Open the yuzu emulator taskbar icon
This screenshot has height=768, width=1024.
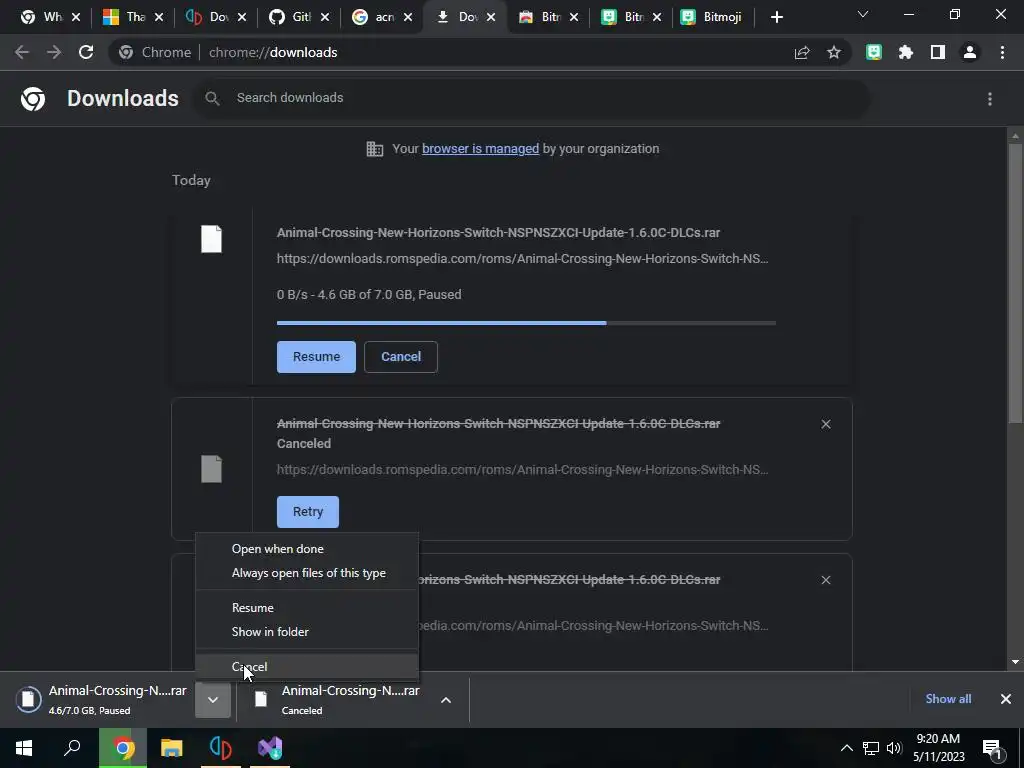(221, 748)
